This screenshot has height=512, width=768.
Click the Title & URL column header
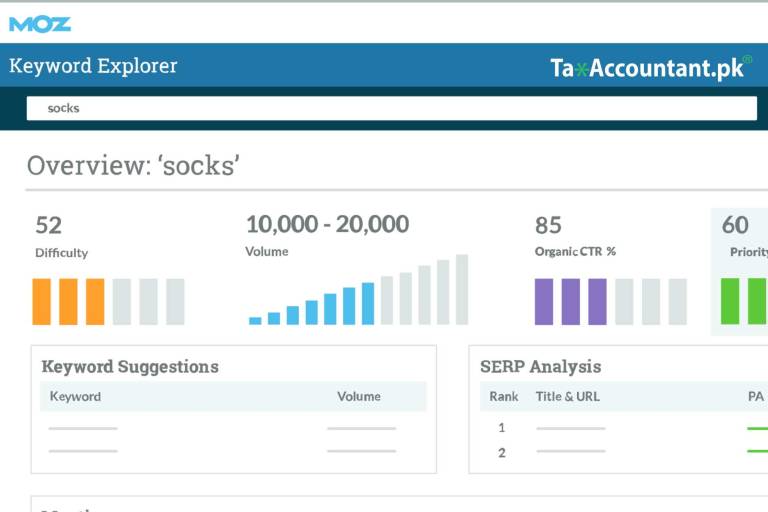coord(567,396)
